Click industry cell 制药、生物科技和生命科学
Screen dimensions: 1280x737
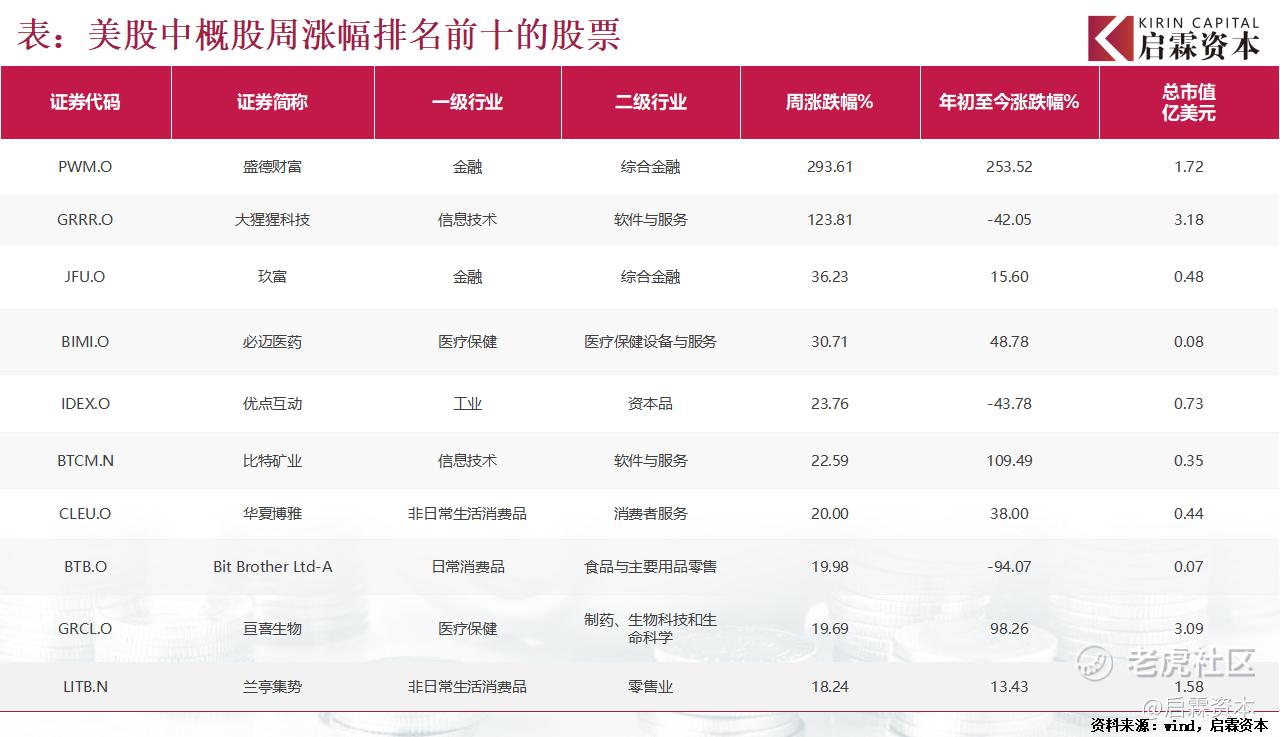click(650, 628)
